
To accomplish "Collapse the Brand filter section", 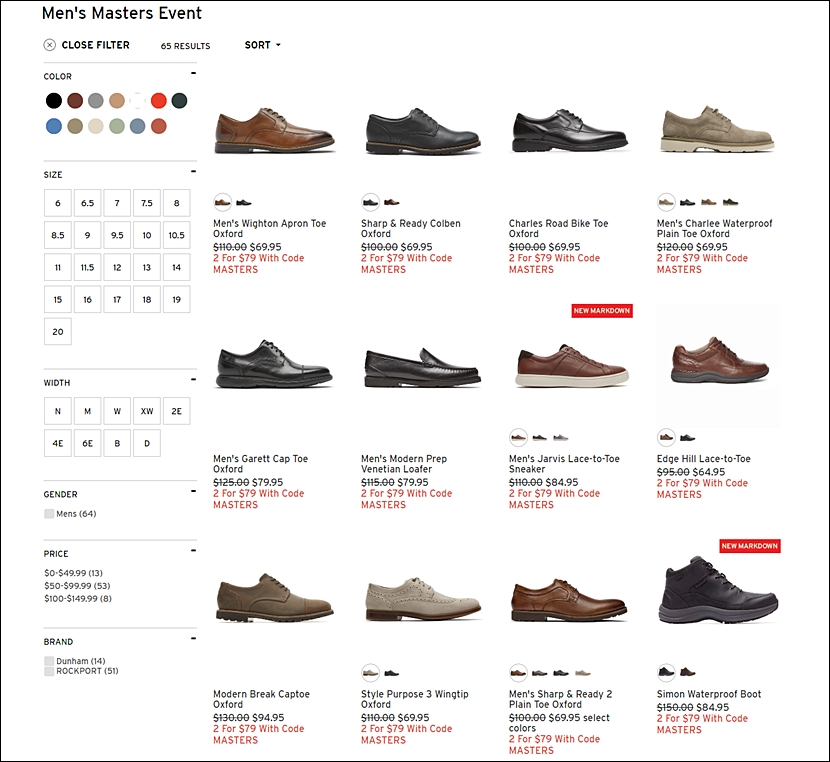I will tap(193, 639).
